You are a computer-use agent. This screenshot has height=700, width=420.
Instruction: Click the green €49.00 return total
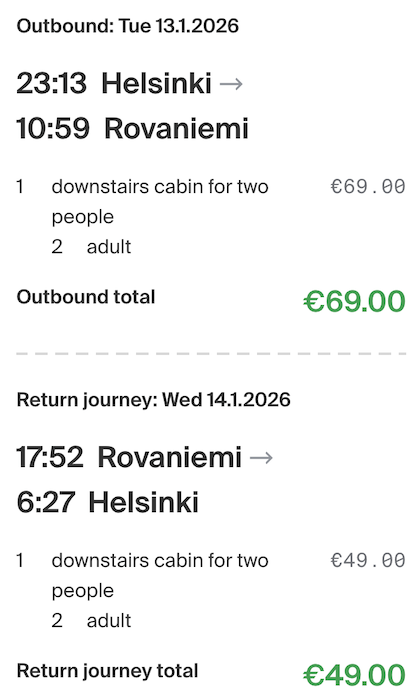point(354,675)
